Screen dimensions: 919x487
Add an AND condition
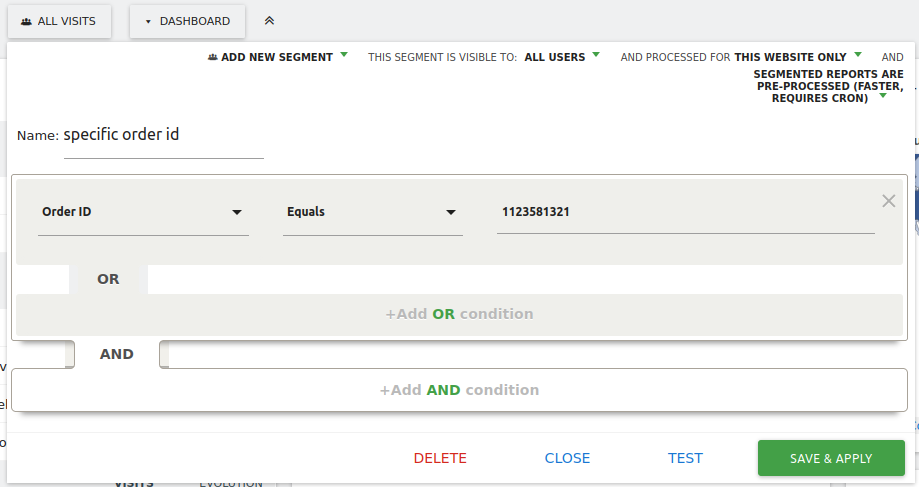(x=459, y=390)
